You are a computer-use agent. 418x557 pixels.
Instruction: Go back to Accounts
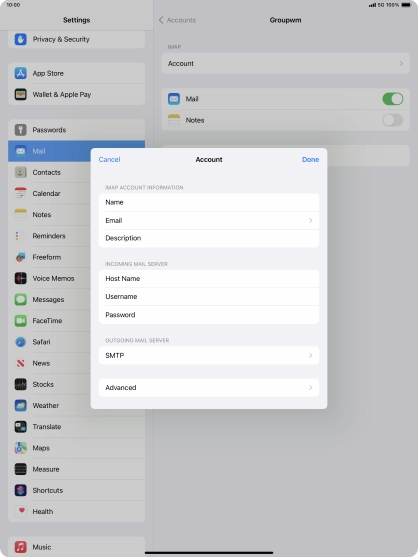click(x=177, y=20)
